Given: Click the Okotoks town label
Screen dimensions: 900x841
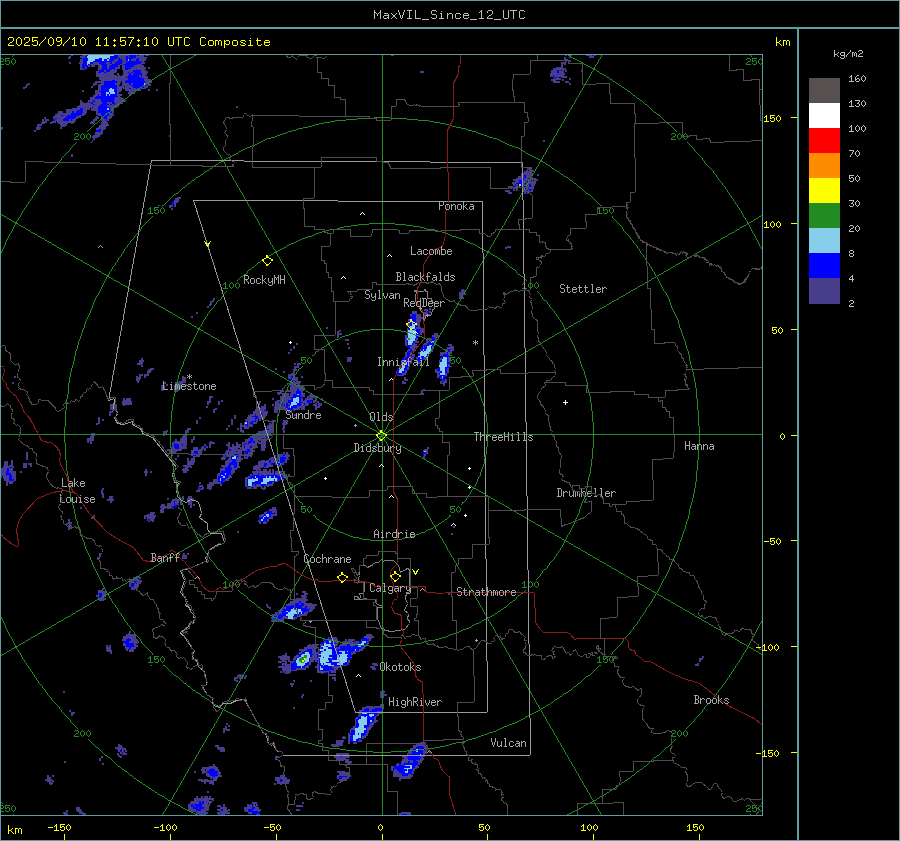Looking at the screenshot, I should 400,667.
